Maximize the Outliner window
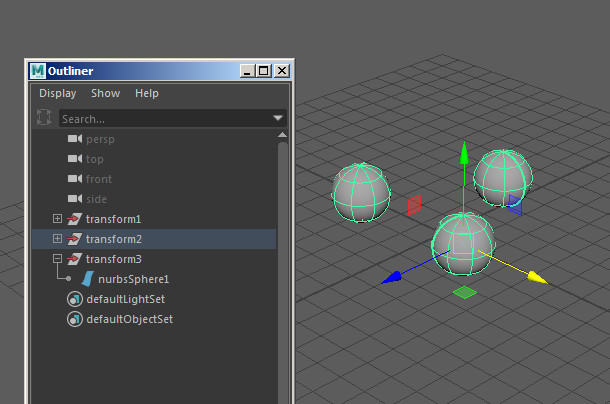The height and width of the screenshot is (404, 610). pos(263,71)
